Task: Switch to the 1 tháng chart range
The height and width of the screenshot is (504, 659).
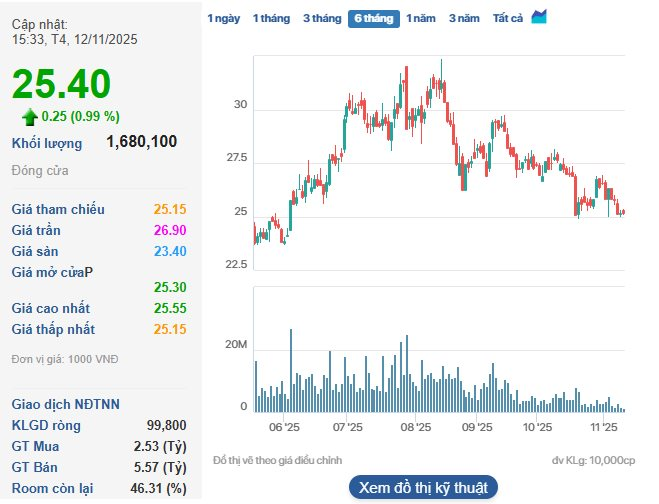Action: (x=270, y=18)
